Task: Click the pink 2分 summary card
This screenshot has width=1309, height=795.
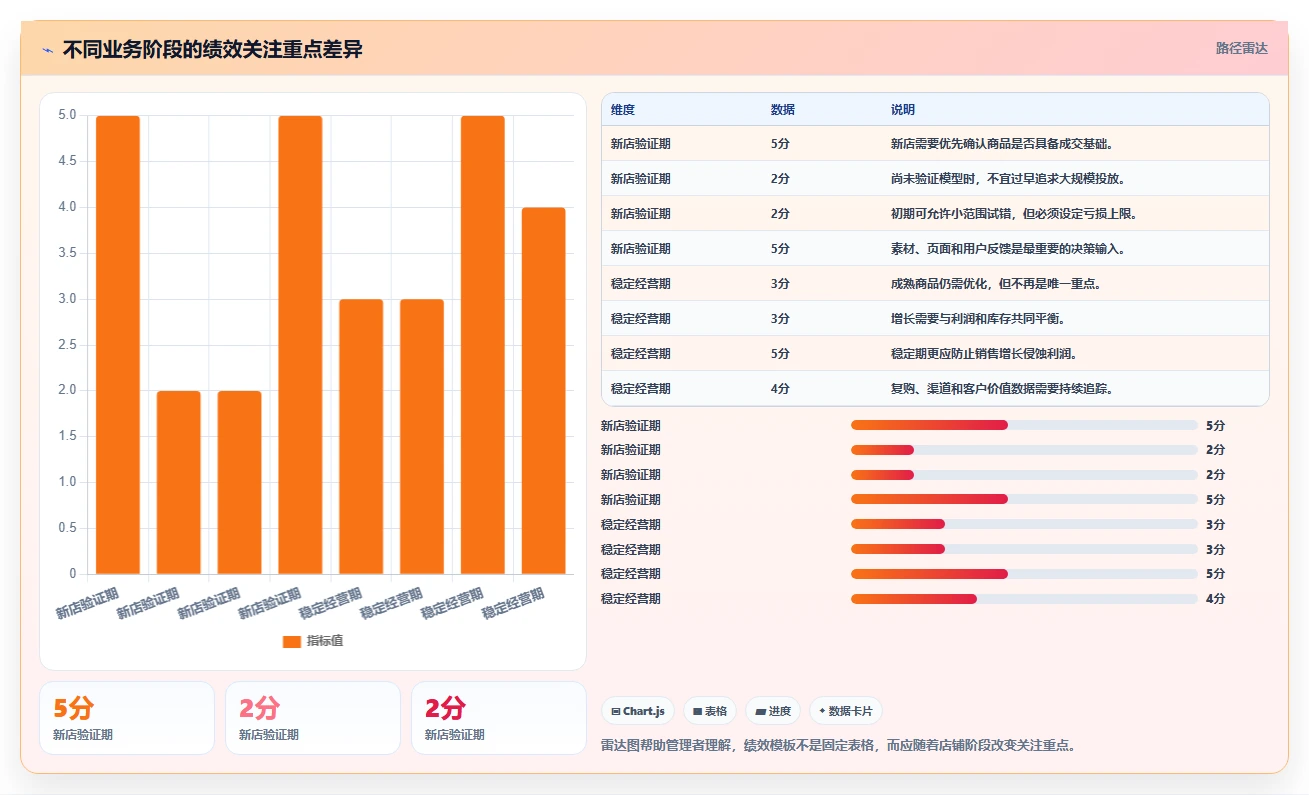Action: pyautogui.click(x=313, y=718)
